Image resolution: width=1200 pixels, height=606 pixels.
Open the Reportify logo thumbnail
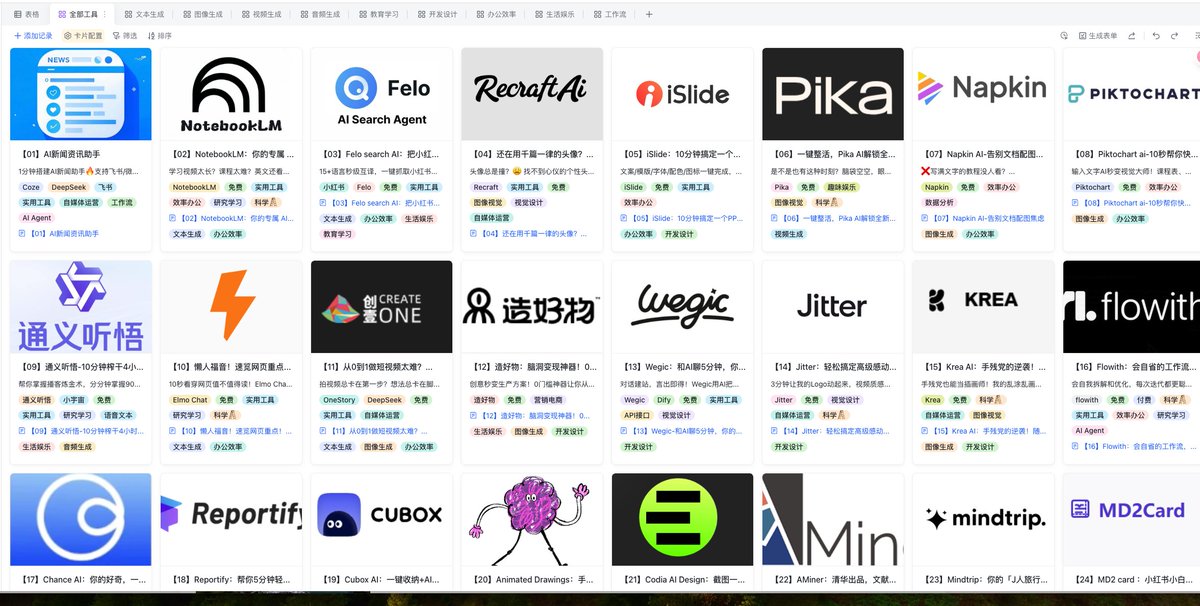tap(231, 519)
